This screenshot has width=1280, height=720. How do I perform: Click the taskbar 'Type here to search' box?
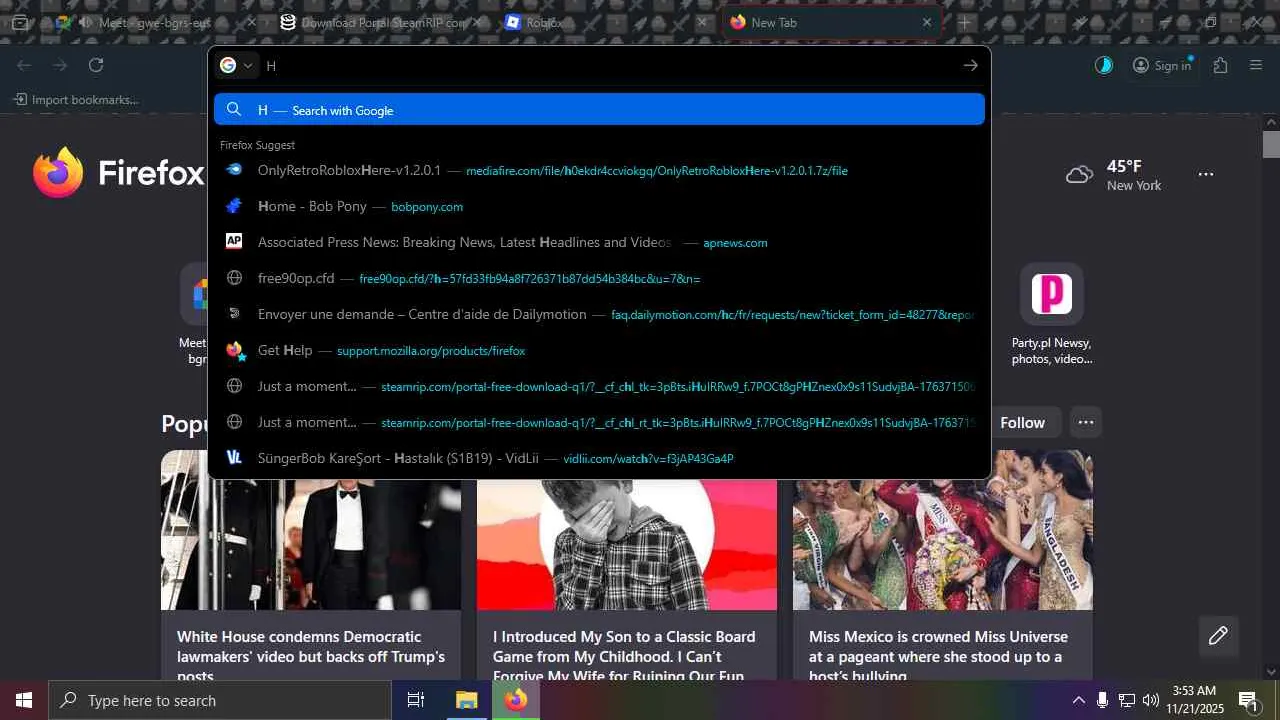point(220,700)
